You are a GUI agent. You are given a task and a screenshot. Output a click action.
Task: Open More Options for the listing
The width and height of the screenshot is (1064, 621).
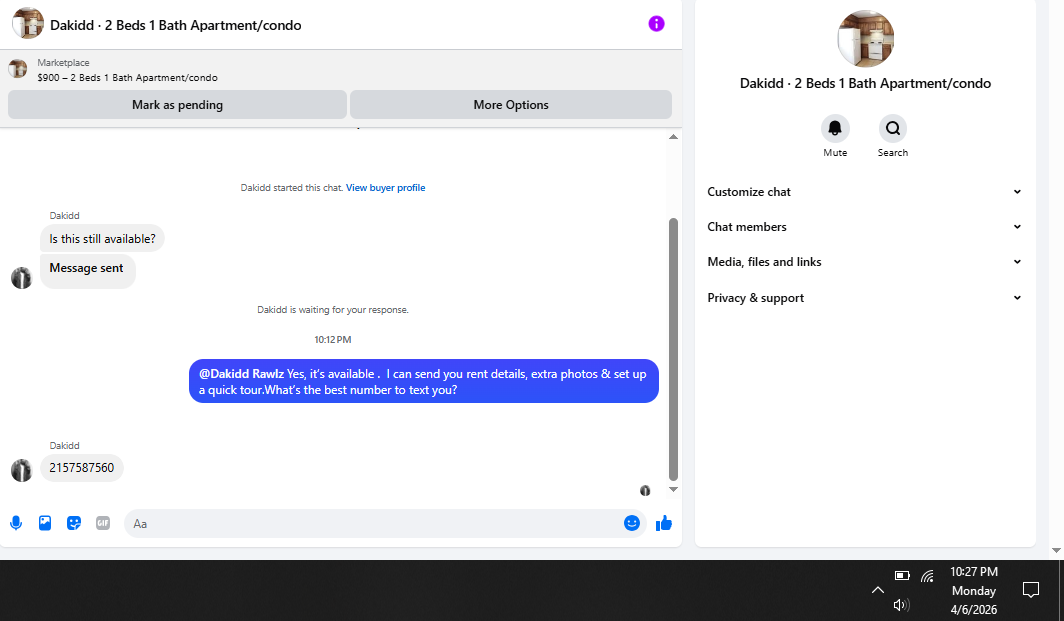[x=511, y=105]
